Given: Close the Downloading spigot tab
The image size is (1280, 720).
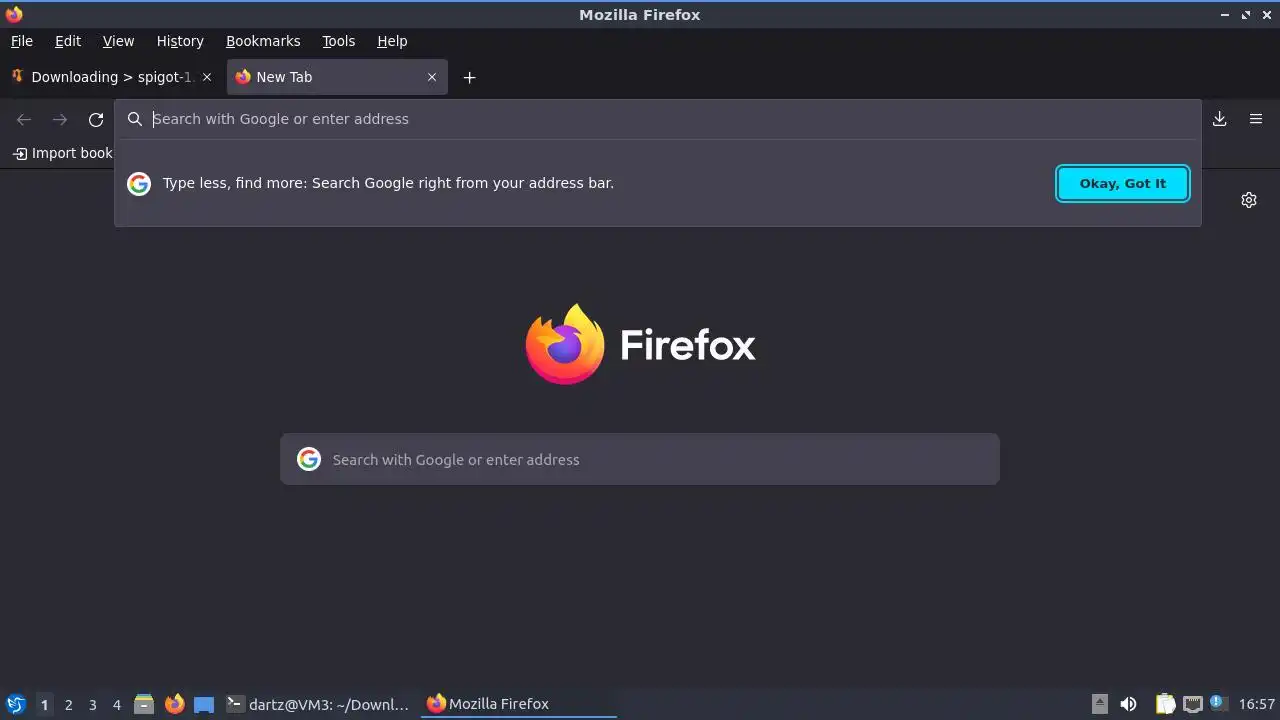Looking at the screenshot, I should pos(207,77).
